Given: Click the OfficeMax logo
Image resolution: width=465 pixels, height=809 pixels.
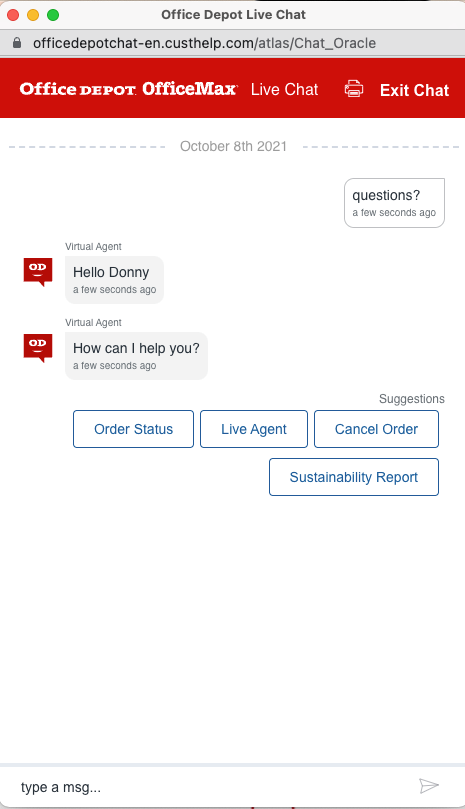Looking at the screenshot, I should (189, 89).
